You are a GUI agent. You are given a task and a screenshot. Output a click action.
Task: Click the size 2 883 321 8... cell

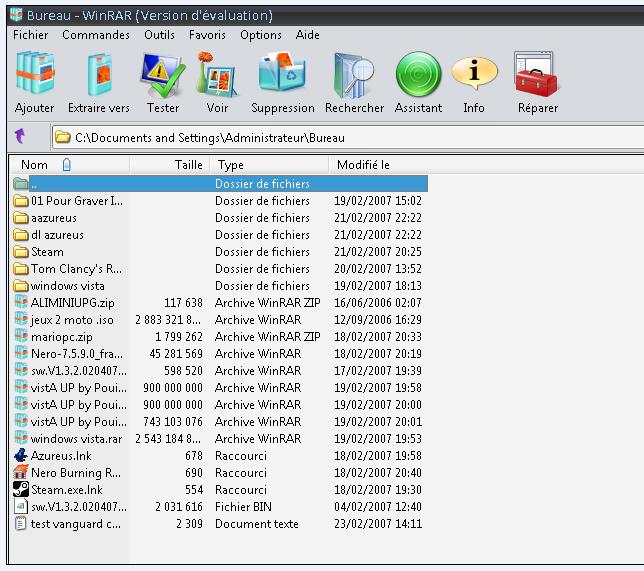[168, 320]
